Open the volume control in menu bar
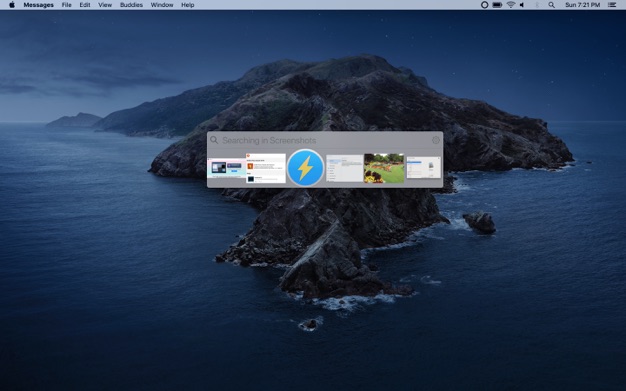 point(522,5)
